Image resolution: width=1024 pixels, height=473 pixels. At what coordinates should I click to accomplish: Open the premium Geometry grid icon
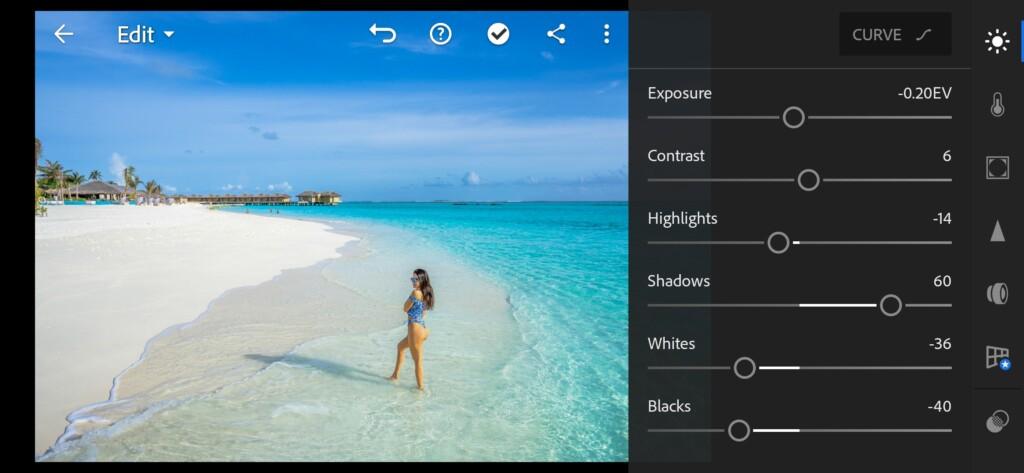997,357
